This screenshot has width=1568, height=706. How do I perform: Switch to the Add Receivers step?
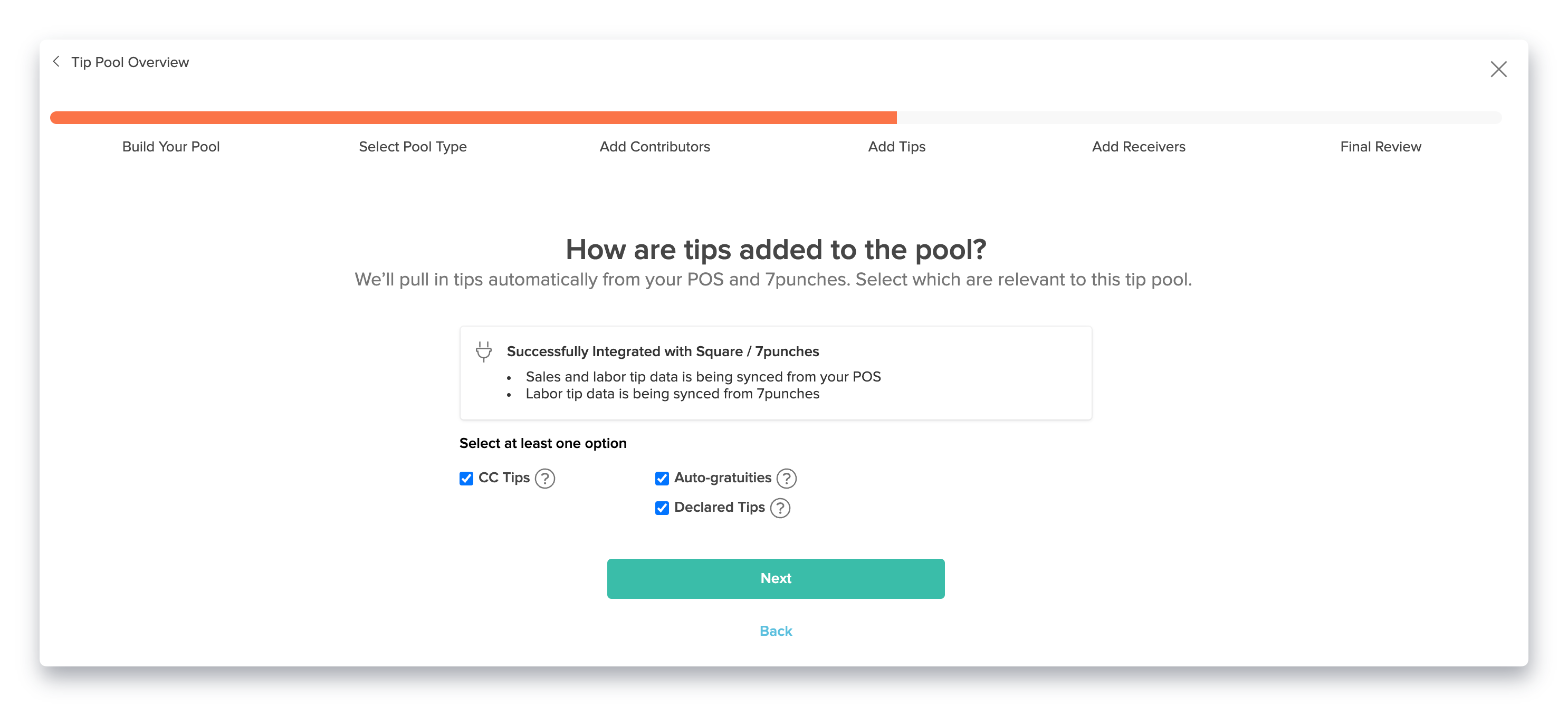[1138, 147]
